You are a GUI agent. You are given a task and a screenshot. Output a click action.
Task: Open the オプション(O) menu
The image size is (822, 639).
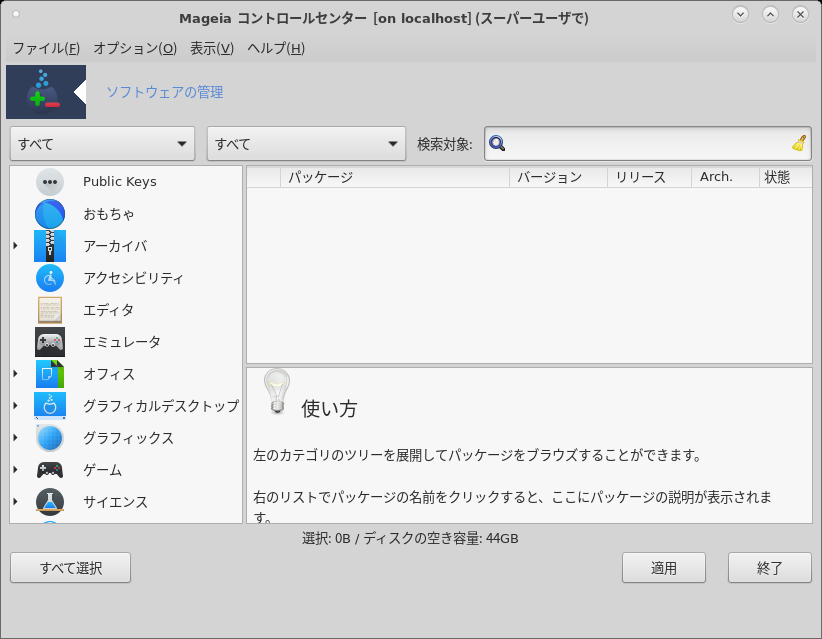click(x=135, y=48)
